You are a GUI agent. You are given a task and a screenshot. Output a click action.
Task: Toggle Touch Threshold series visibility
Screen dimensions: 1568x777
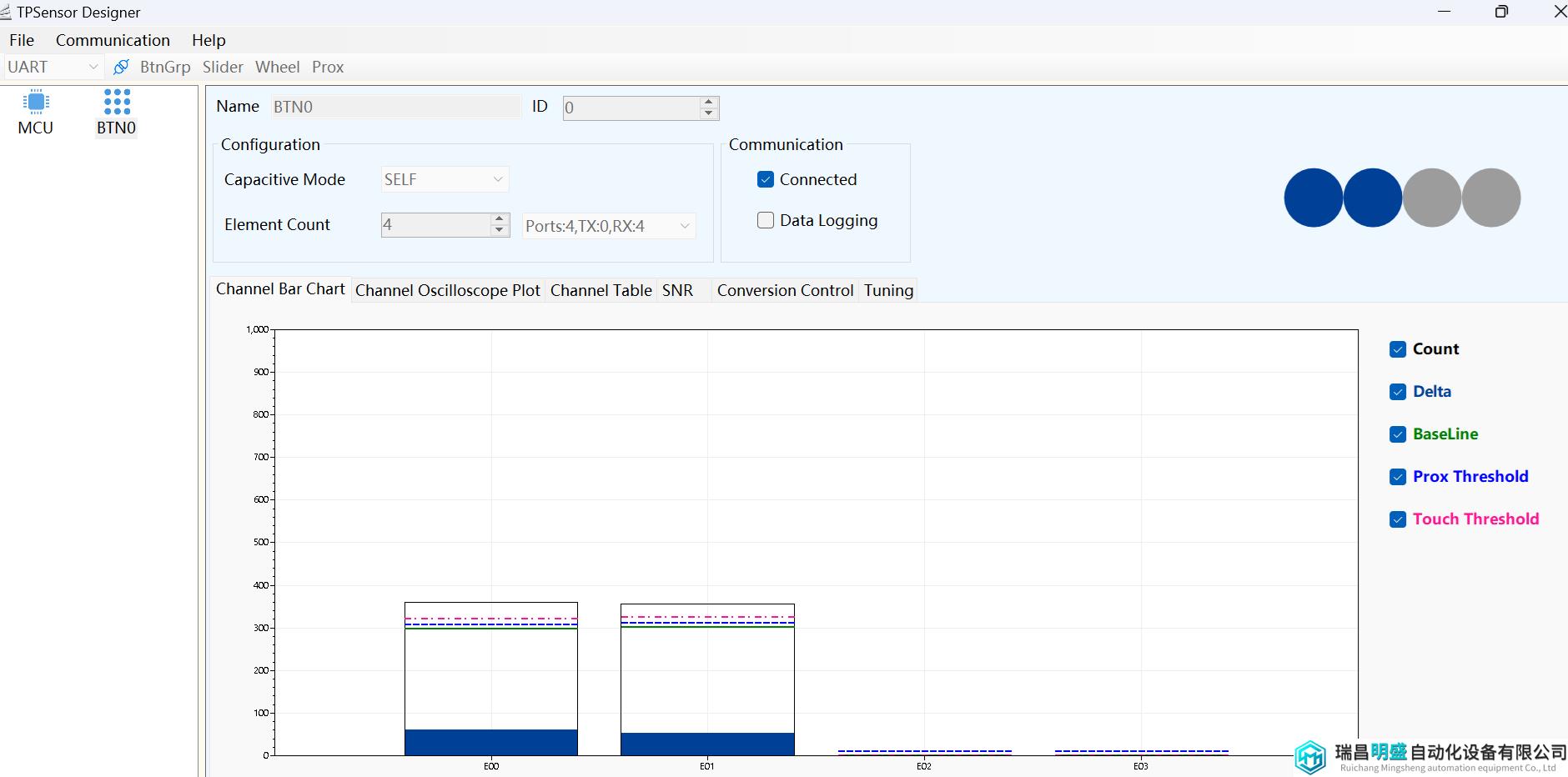coord(1398,519)
